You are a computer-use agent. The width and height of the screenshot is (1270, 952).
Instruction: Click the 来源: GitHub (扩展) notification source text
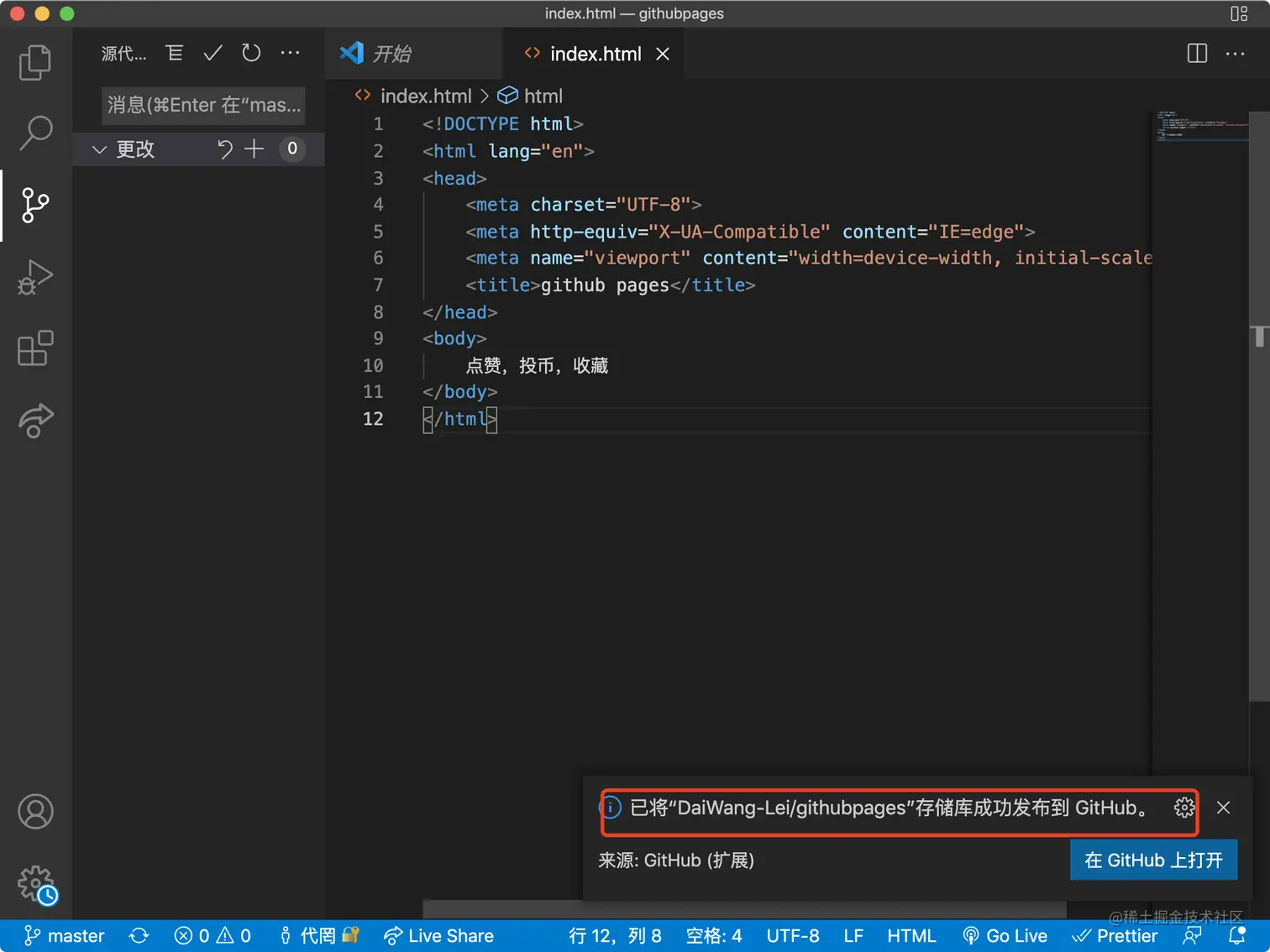(x=676, y=860)
